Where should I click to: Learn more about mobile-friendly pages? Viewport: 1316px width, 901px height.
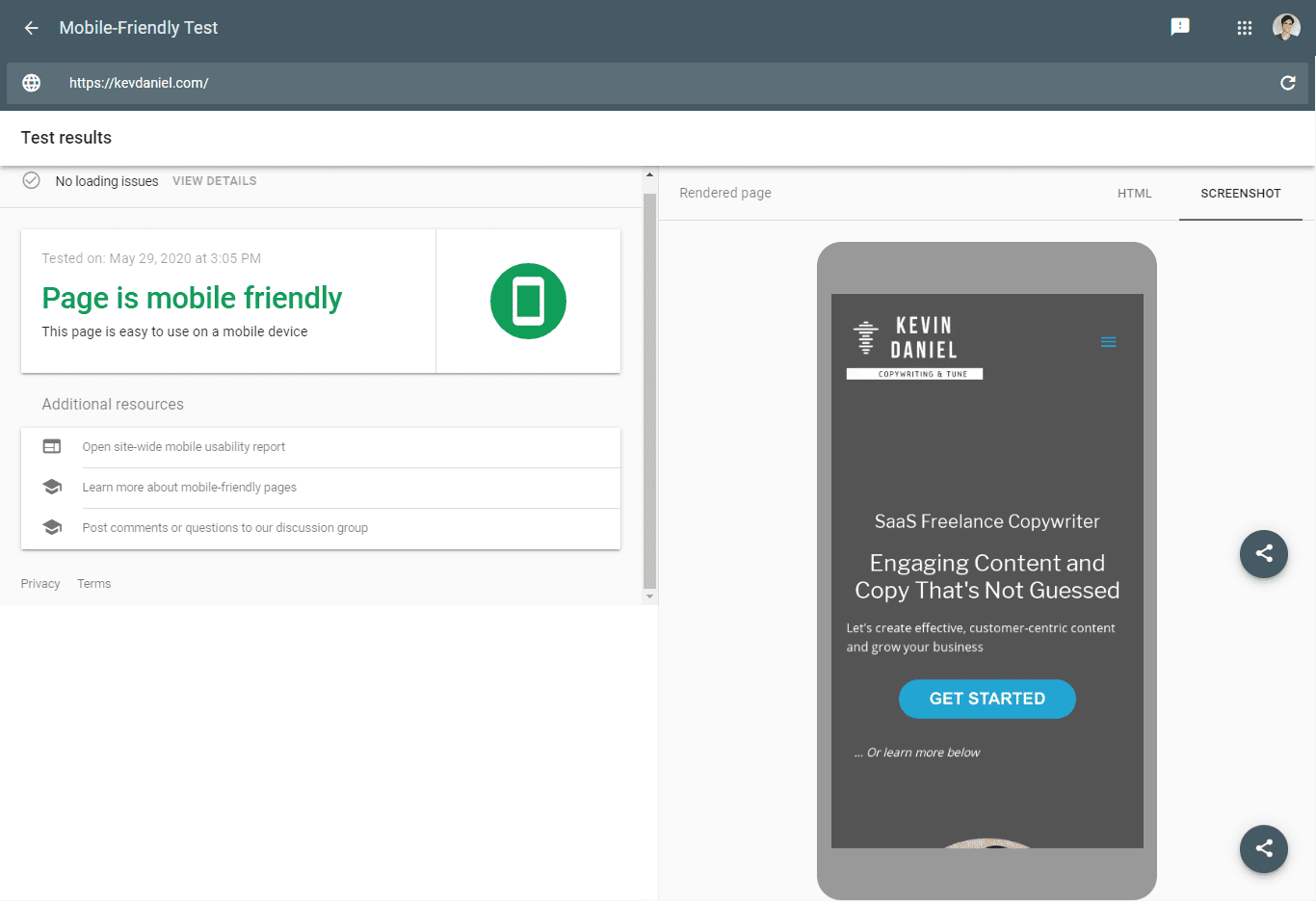190,488
